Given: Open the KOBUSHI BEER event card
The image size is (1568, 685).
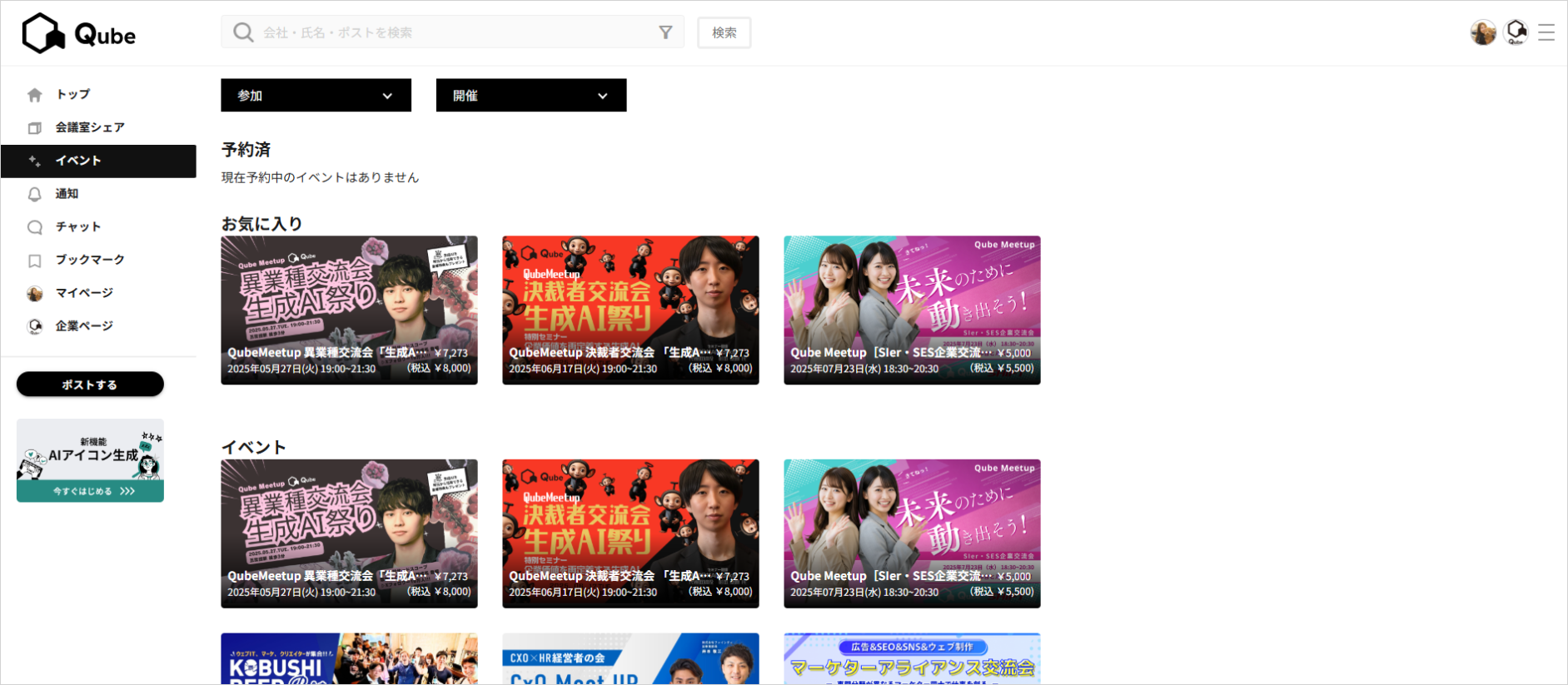Looking at the screenshot, I should point(349,658).
